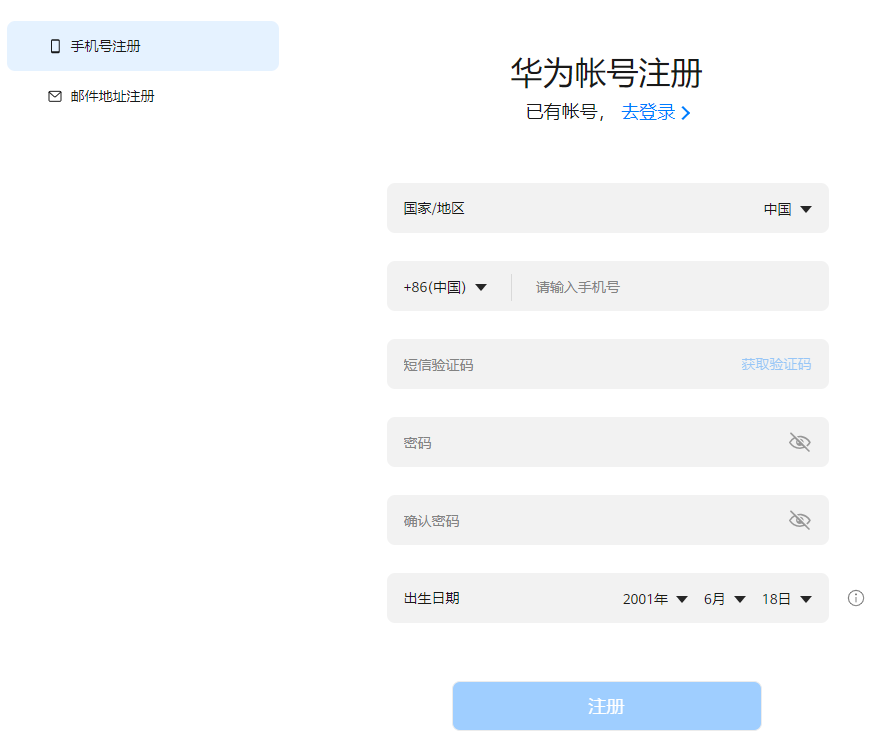879x746 pixels.
Task: Click the 去登录 link
Action: pyautogui.click(x=648, y=112)
